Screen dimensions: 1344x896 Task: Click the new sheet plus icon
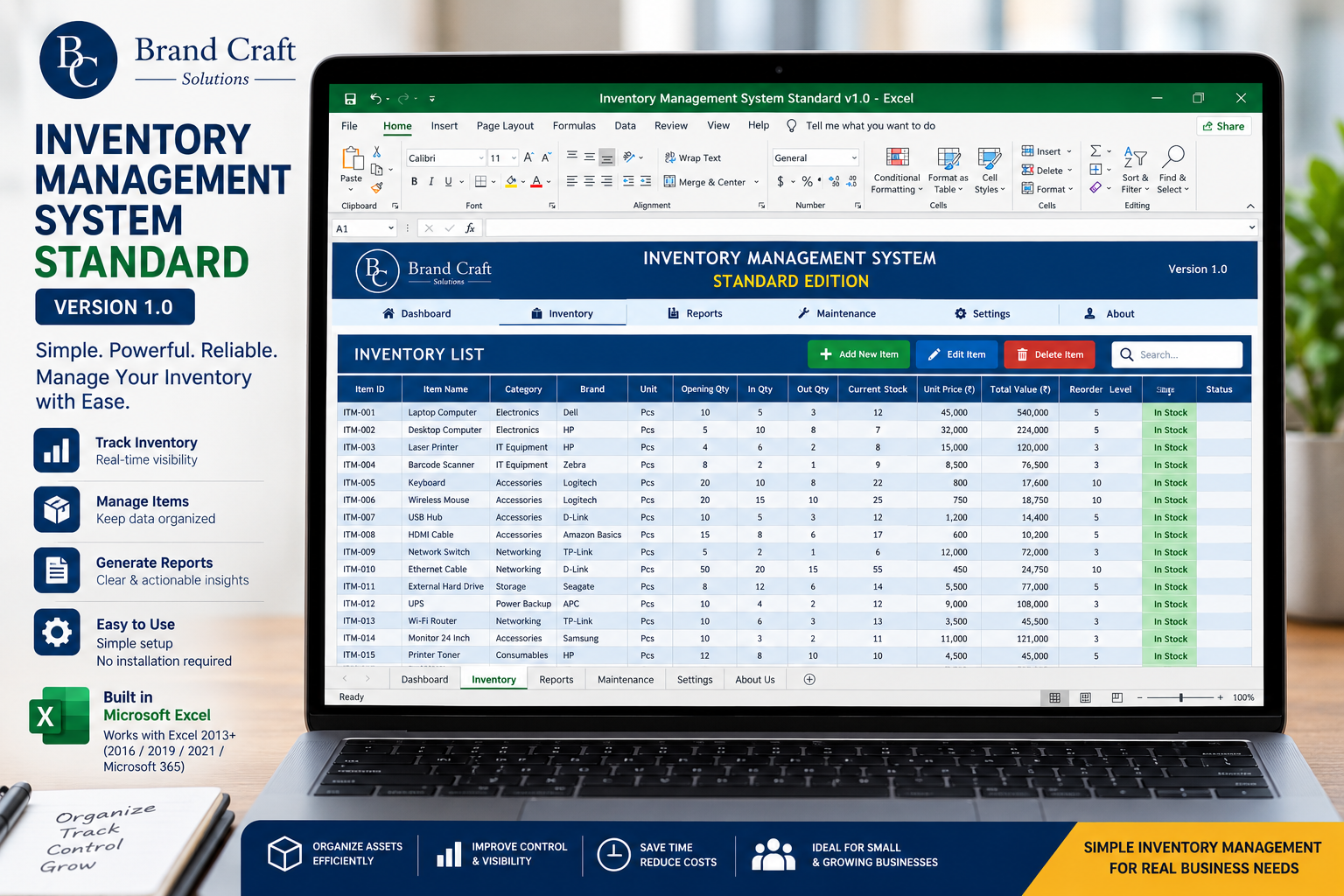pyautogui.click(x=809, y=680)
